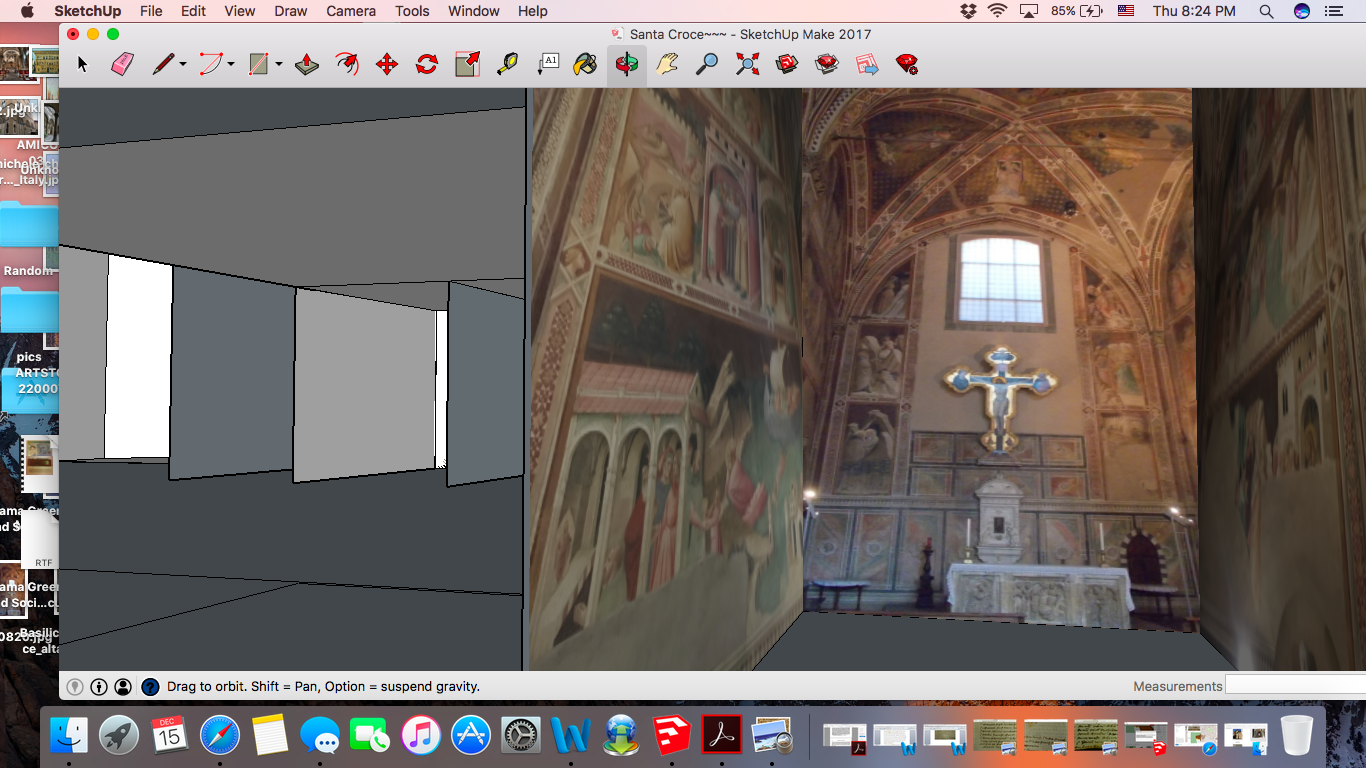
Task: Open Spotlight search in menu bar
Action: tap(1266, 11)
